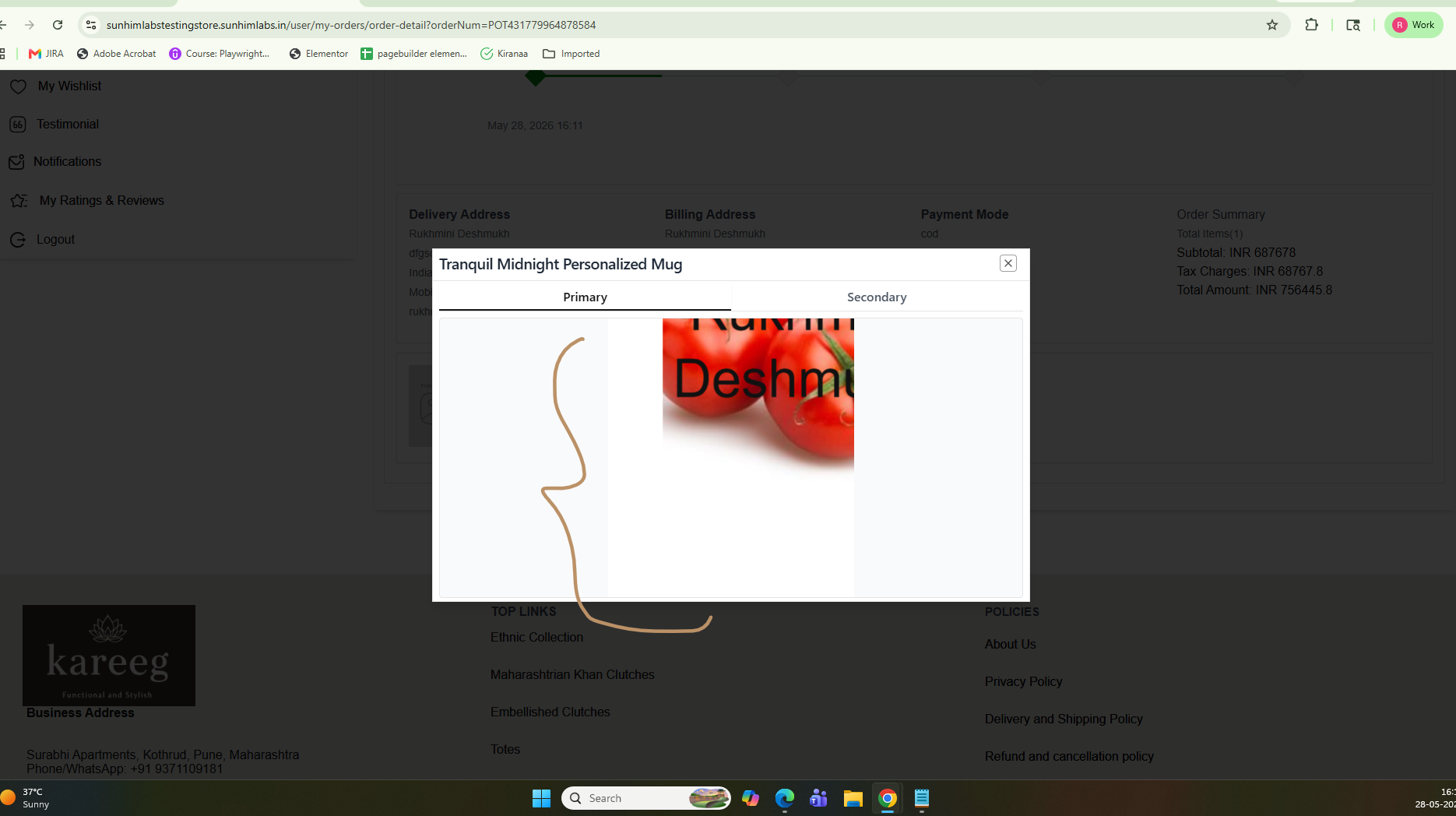Image resolution: width=1456 pixels, height=816 pixels.
Task: Click the kareeg logo in the footer
Action: coord(109,656)
